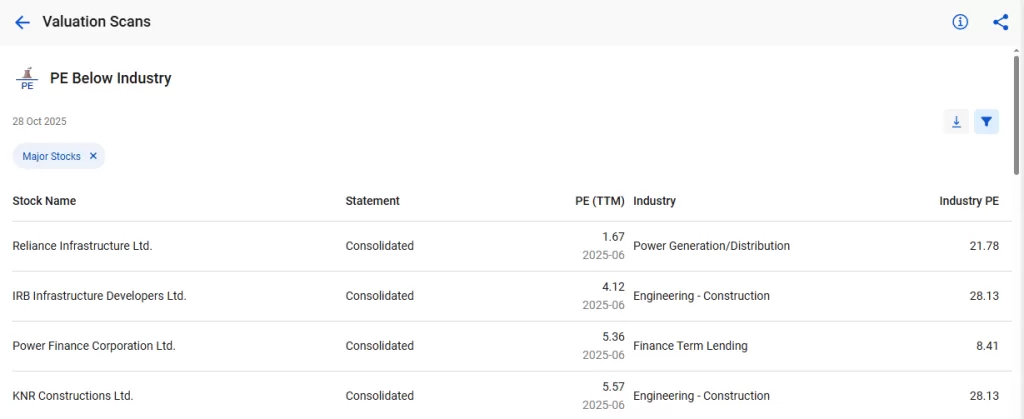The height and width of the screenshot is (419, 1024).
Task: Open the filter options
Action: pyautogui.click(x=986, y=121)
